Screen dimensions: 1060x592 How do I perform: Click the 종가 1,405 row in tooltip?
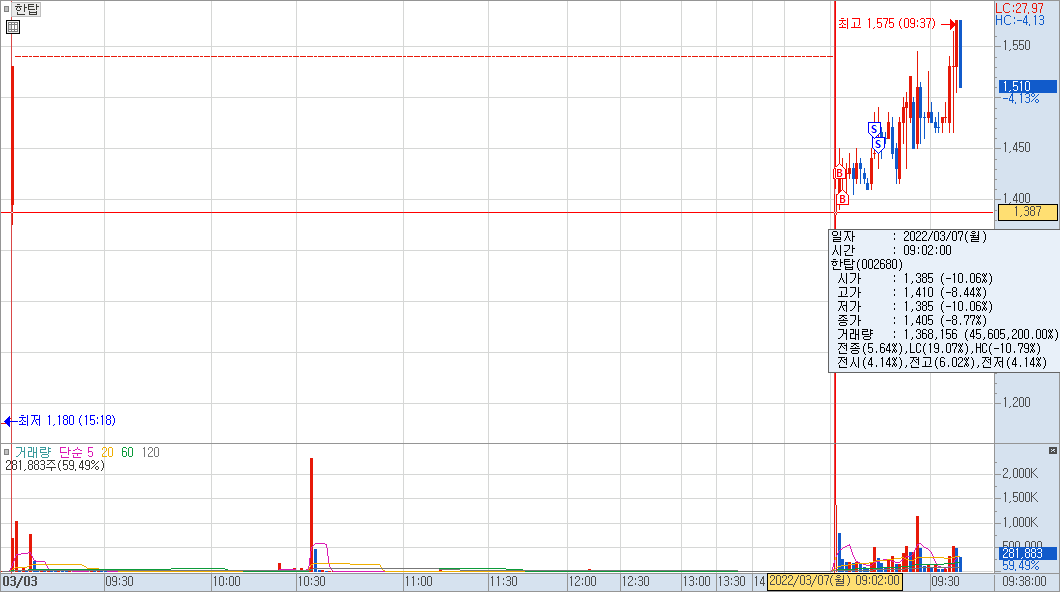tap(912, 320)
